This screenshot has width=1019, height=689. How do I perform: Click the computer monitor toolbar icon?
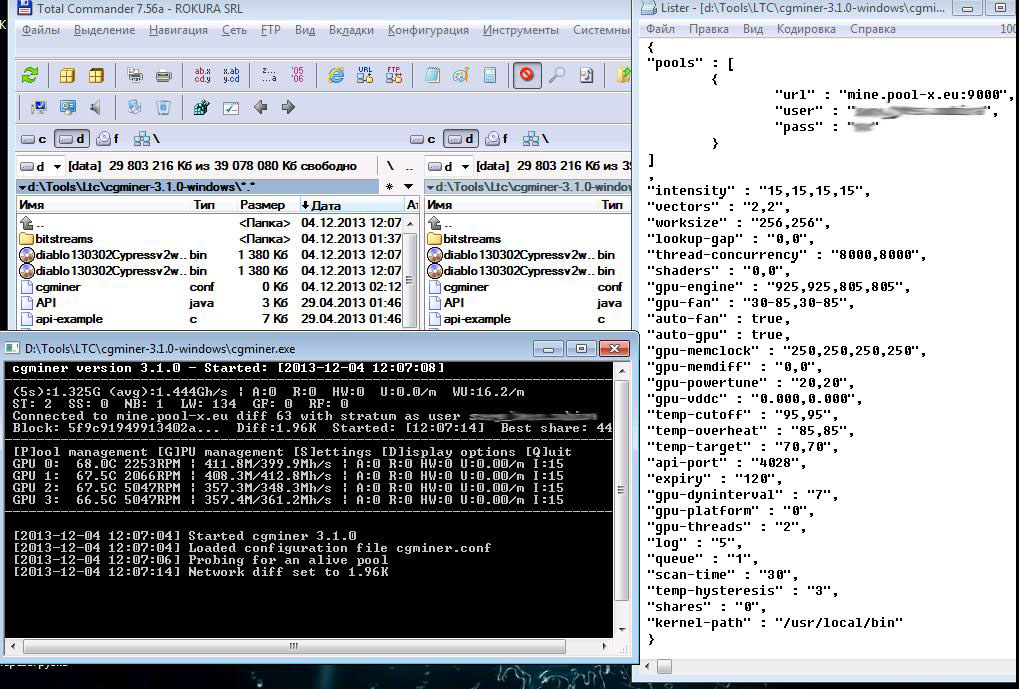39,107
